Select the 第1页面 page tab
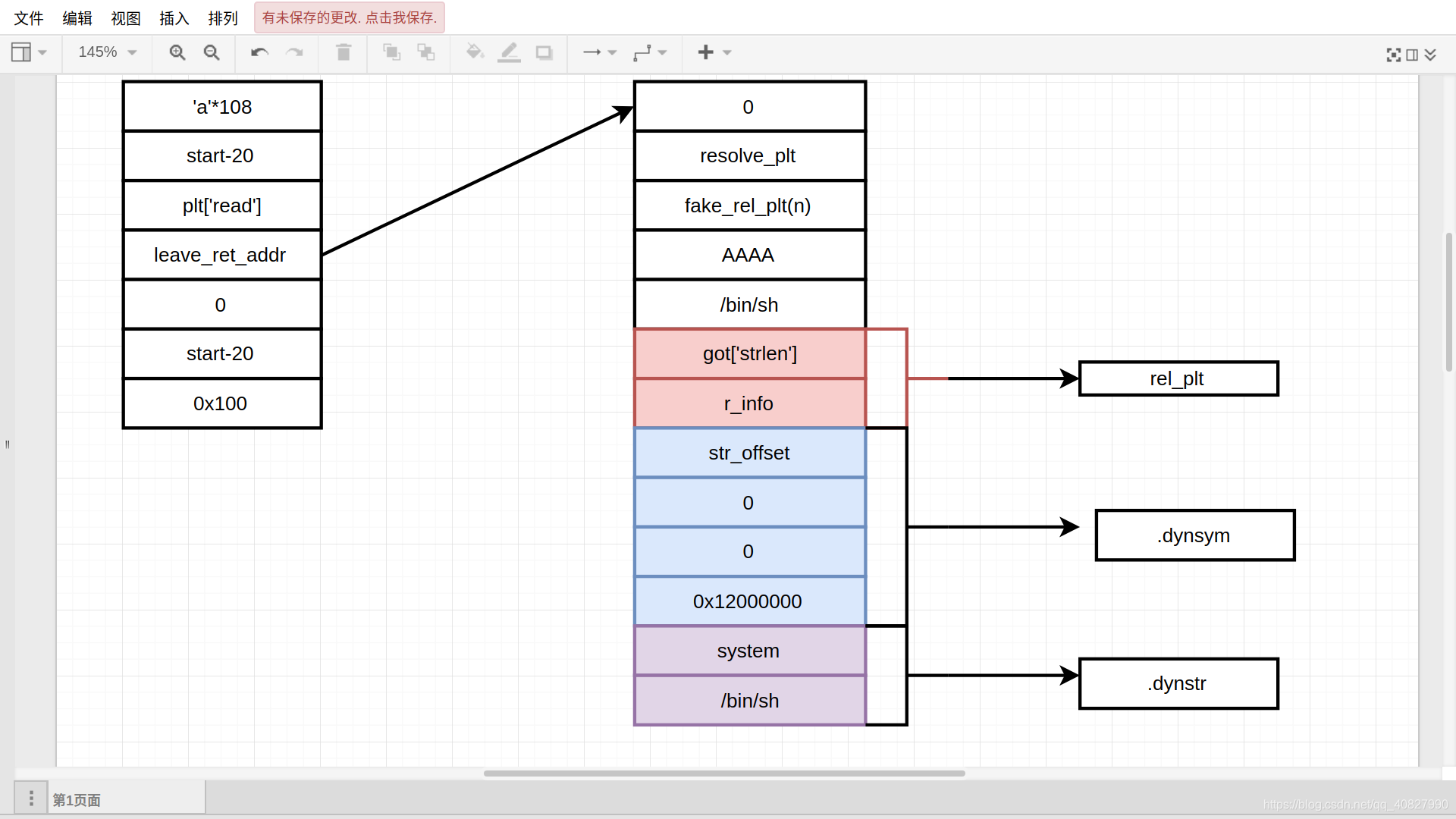Image resolution: width=1456 pixels, height=819 pixels. coord(127,799)
